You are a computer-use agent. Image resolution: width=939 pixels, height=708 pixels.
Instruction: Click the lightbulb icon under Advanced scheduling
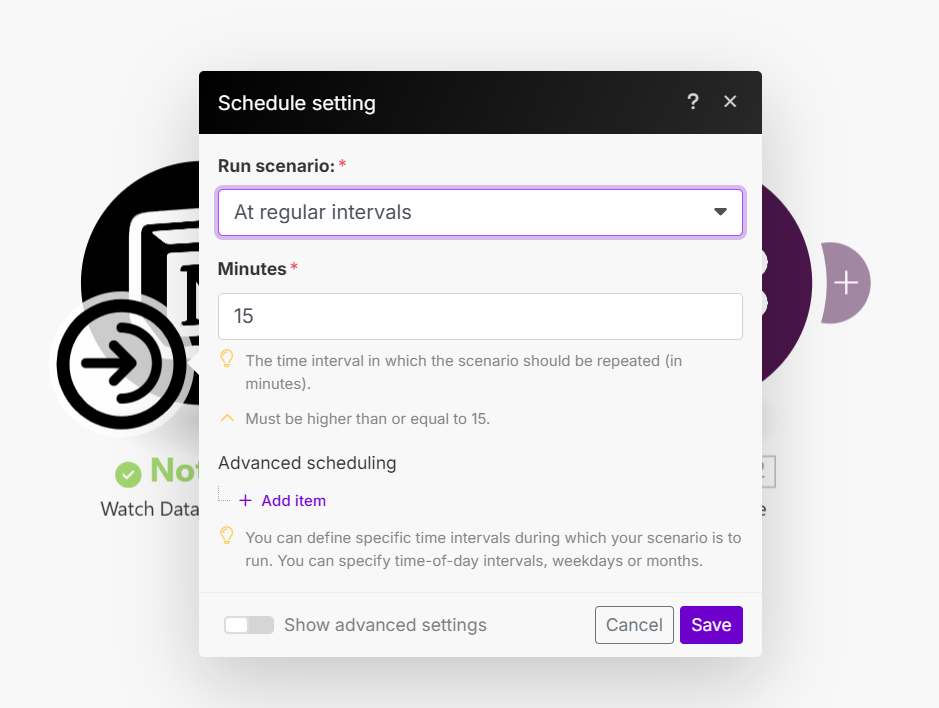click(227, 535)
